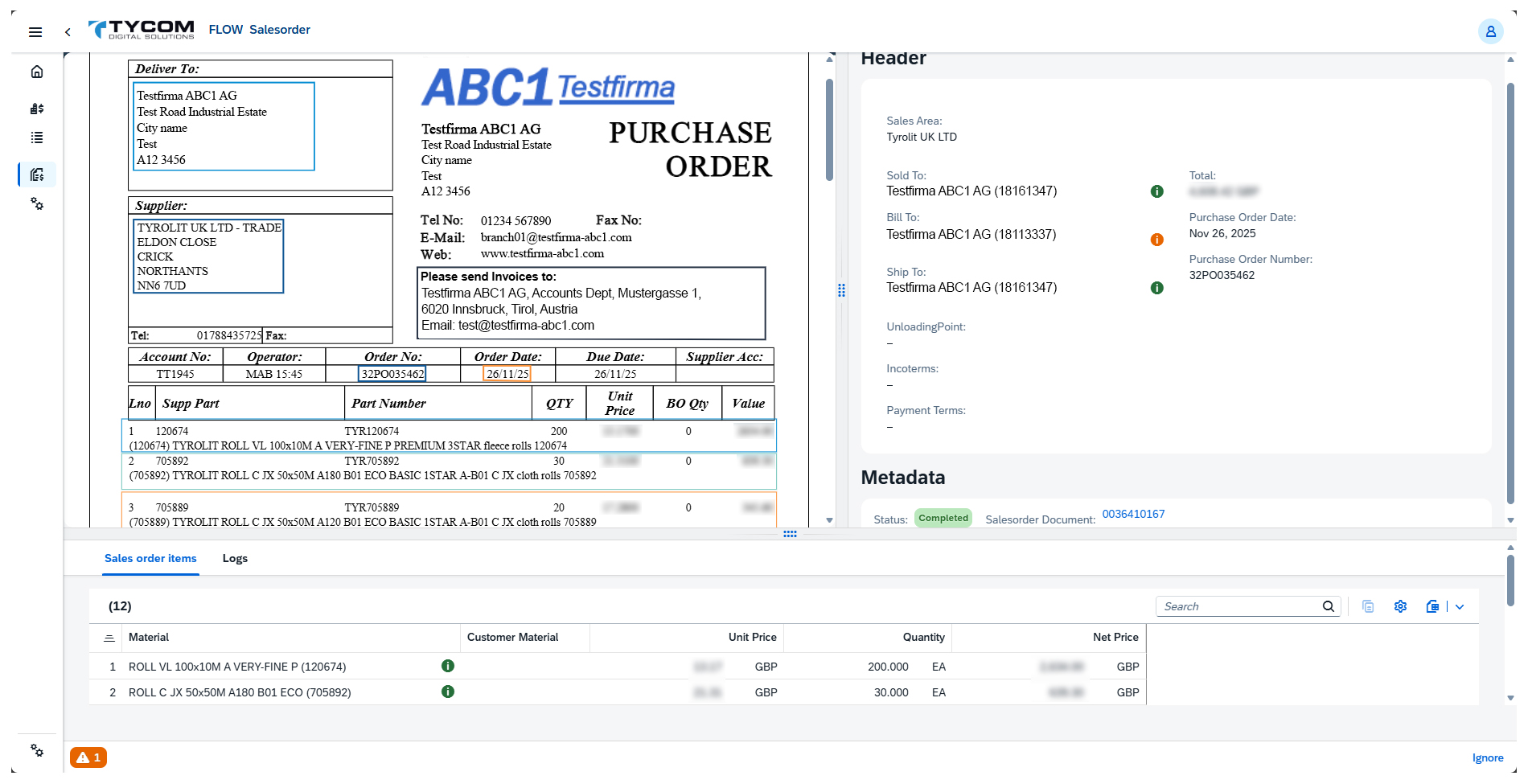The width and height of the screenshot is (1528, 784).
Task: Open the user profile avatar
Action: 1490,31
